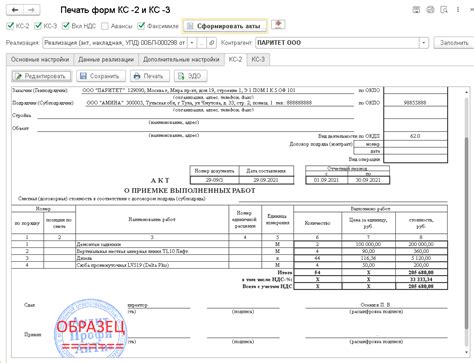Viewport: 474px width, 363px height.
Task: Click the Сформировать акты button
Action: pyautogui.click(x=225, y=26)
